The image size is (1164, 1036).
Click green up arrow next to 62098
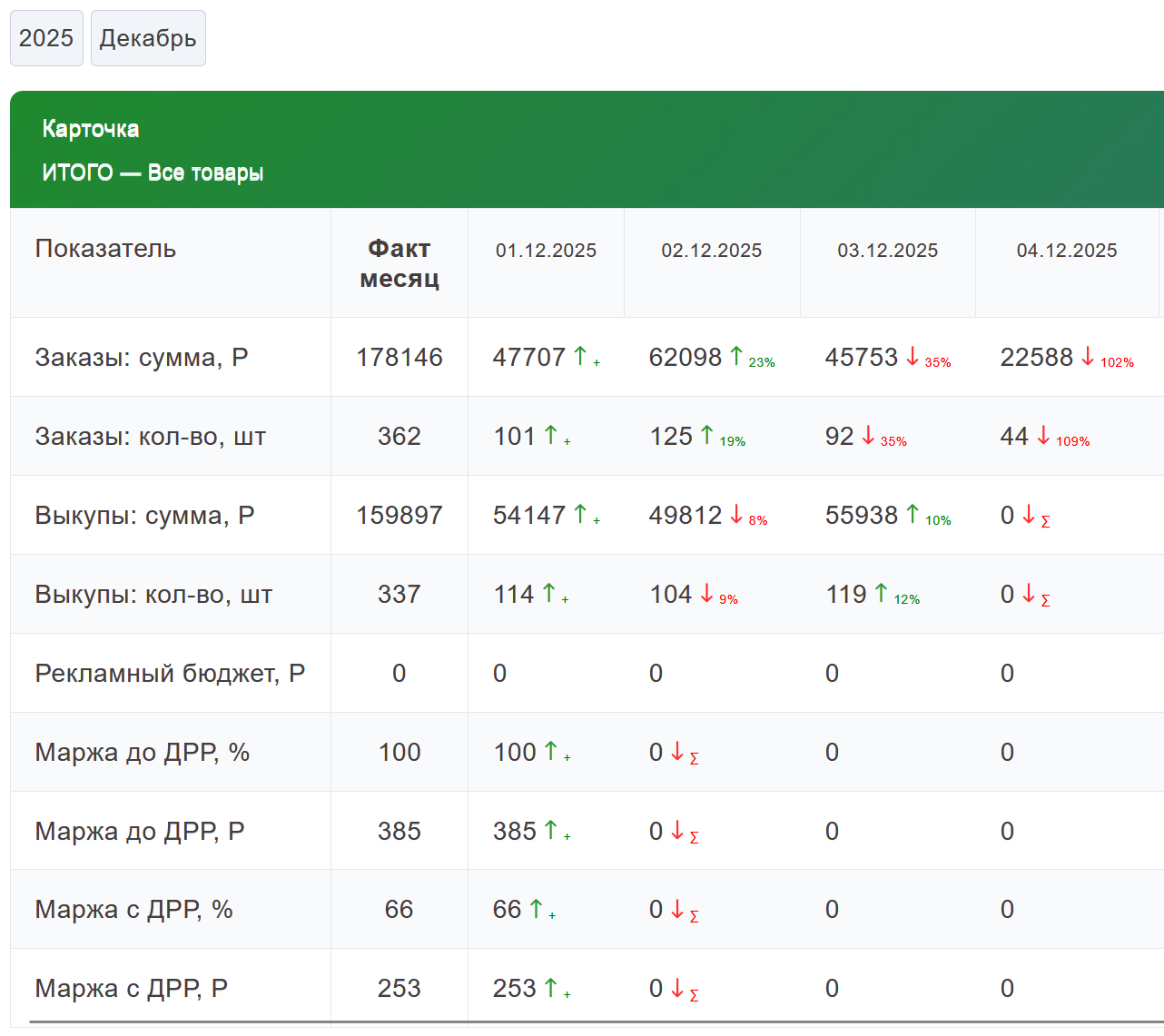(x=736, y=356)
